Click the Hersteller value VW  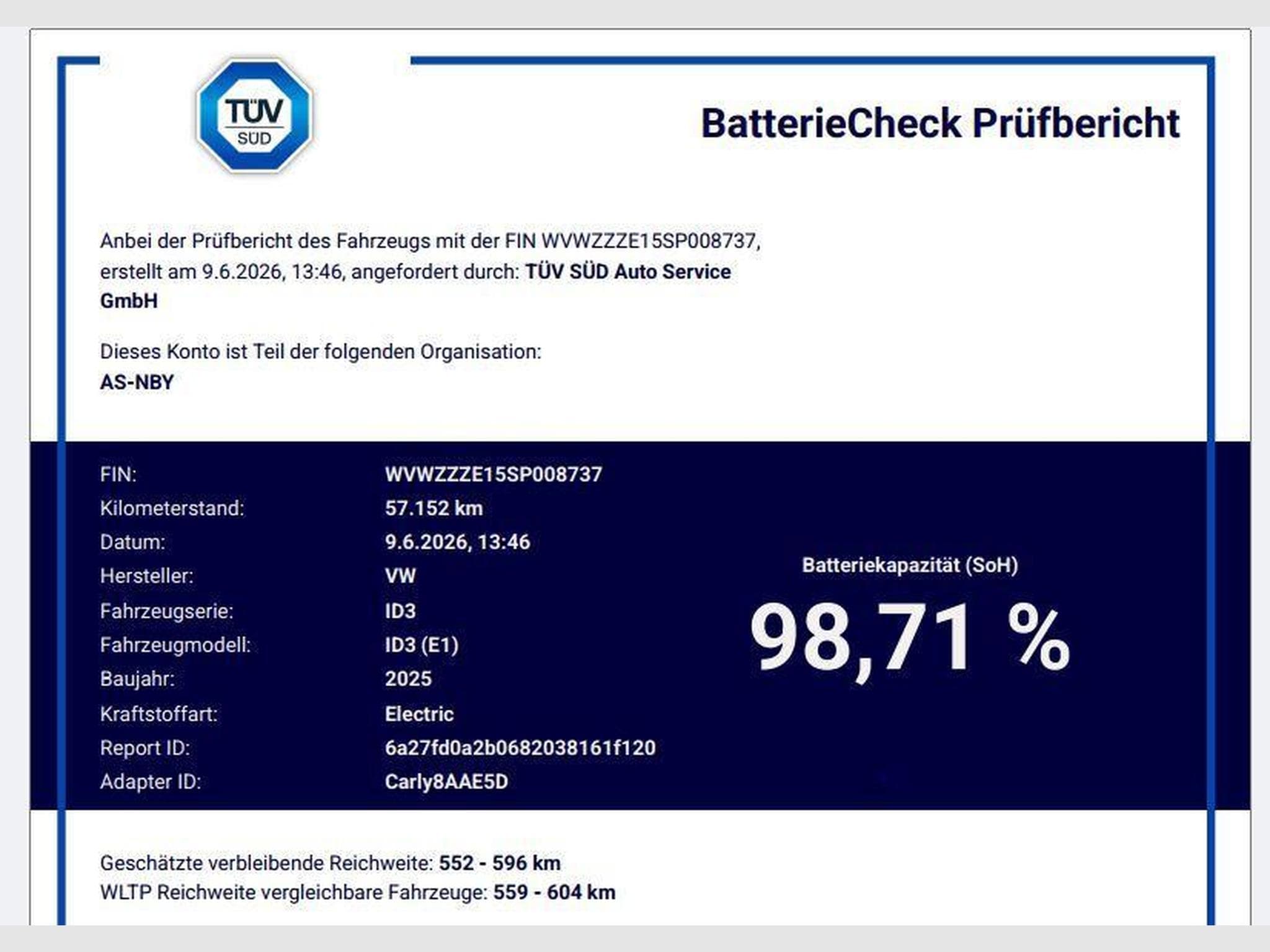401,576
